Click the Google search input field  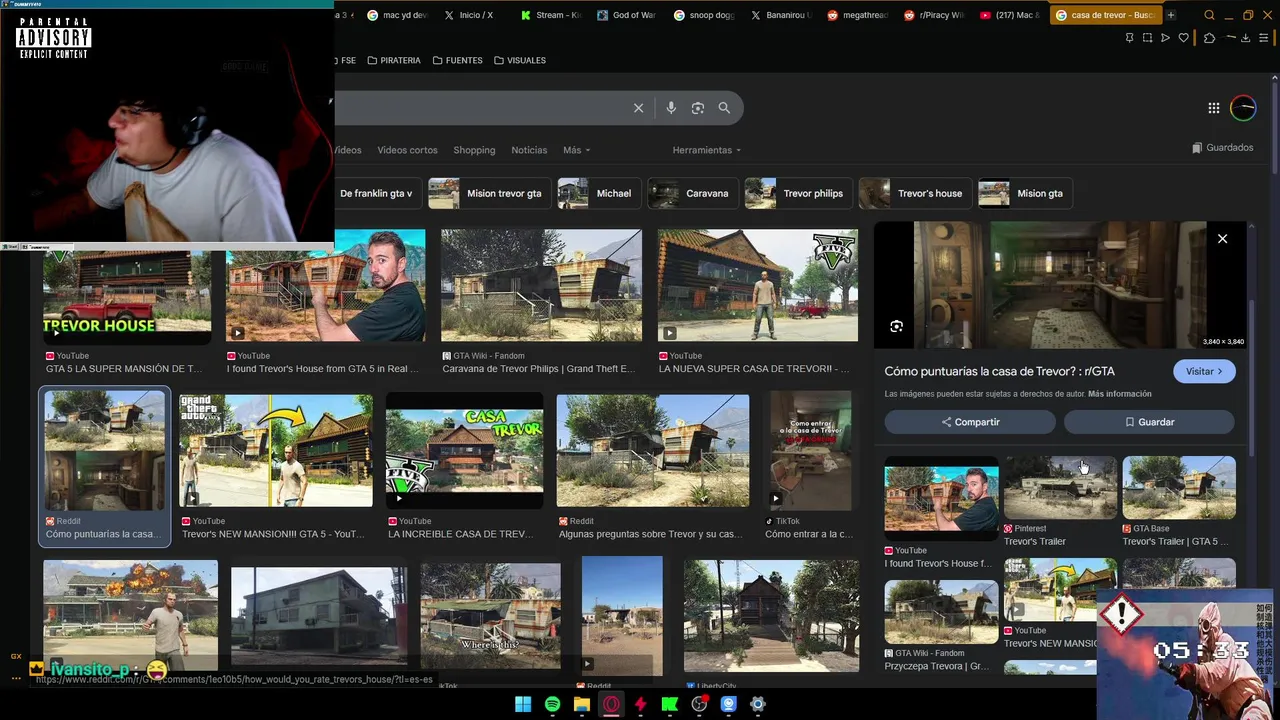click(482, 108)
